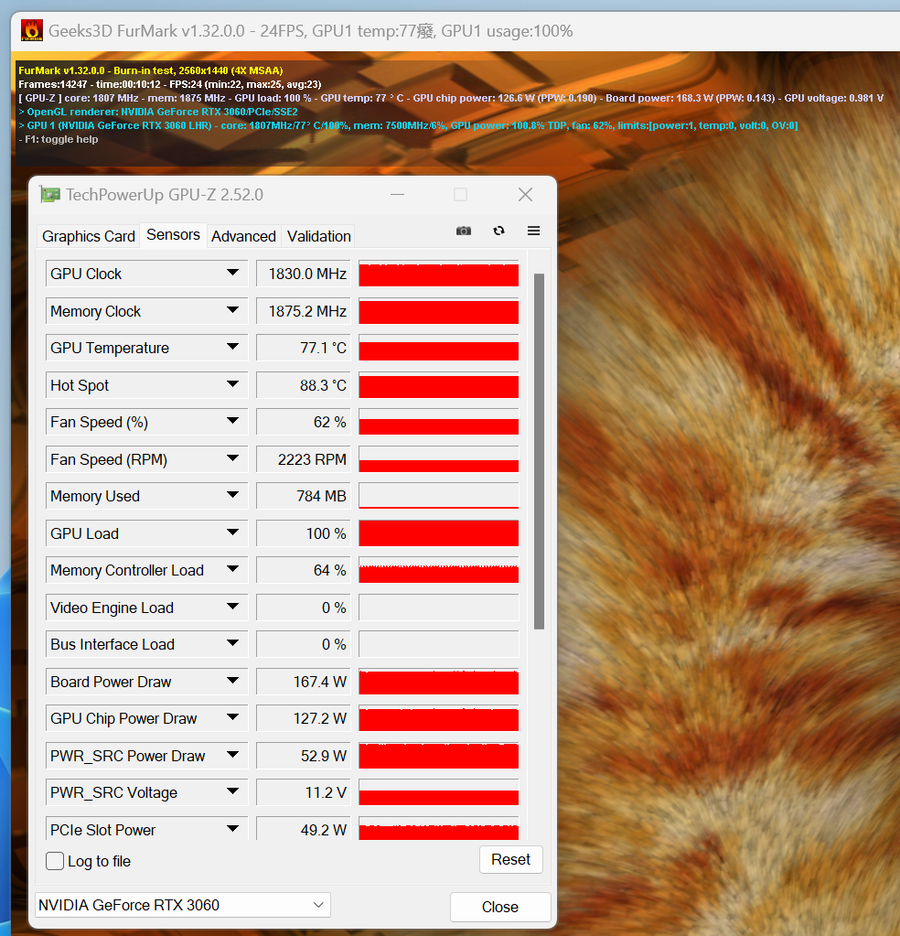Click the Memory Clock value 1875.2 MHz
Image resolution: width=900 pixels, height=936 pixels.
click(x=303, y=311)
